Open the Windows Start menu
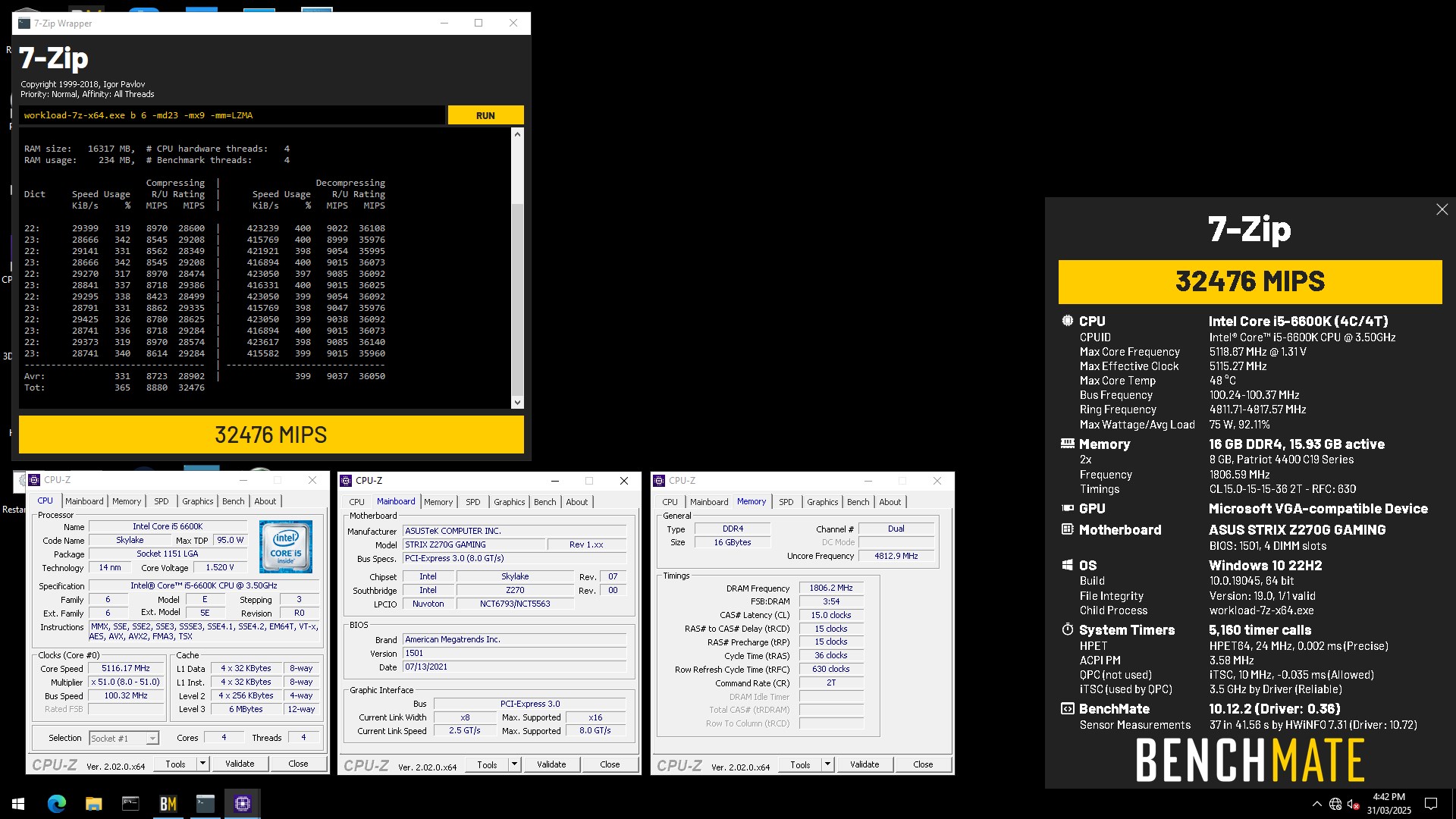Screen dimensions: 1456x819 click(18, 804)
